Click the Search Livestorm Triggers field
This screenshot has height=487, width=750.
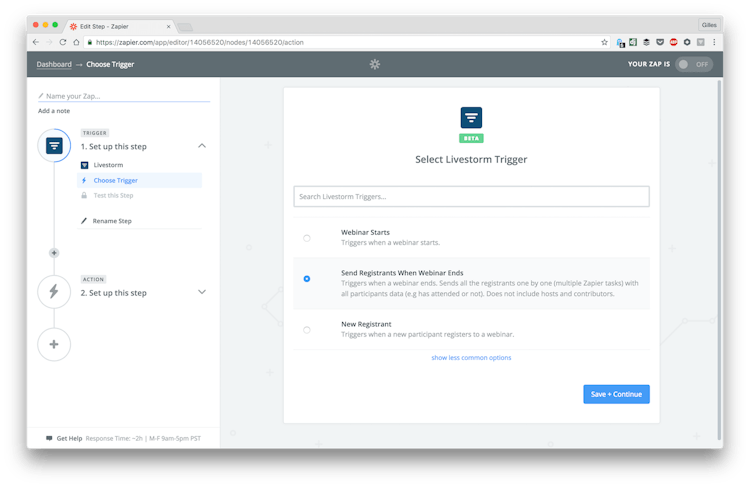click(x=471, y=196)
